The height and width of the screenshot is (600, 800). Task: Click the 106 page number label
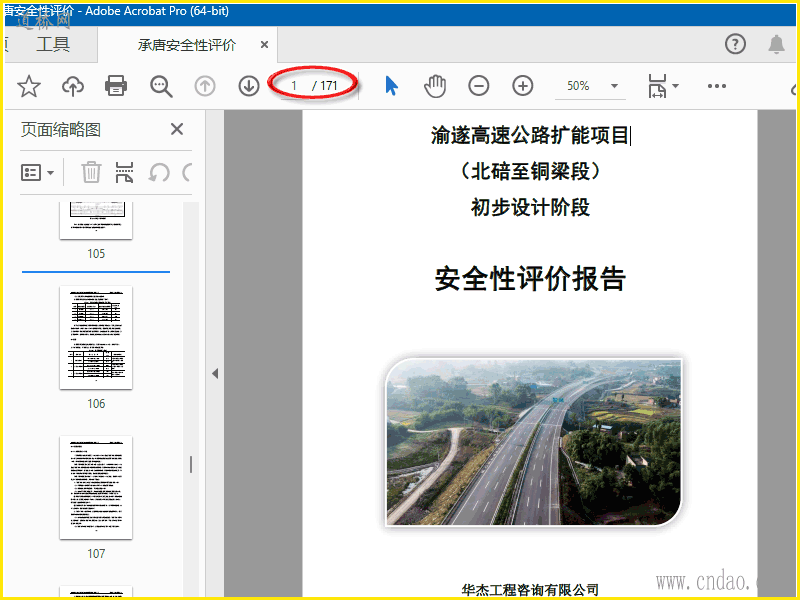click(x=96, y=404)
